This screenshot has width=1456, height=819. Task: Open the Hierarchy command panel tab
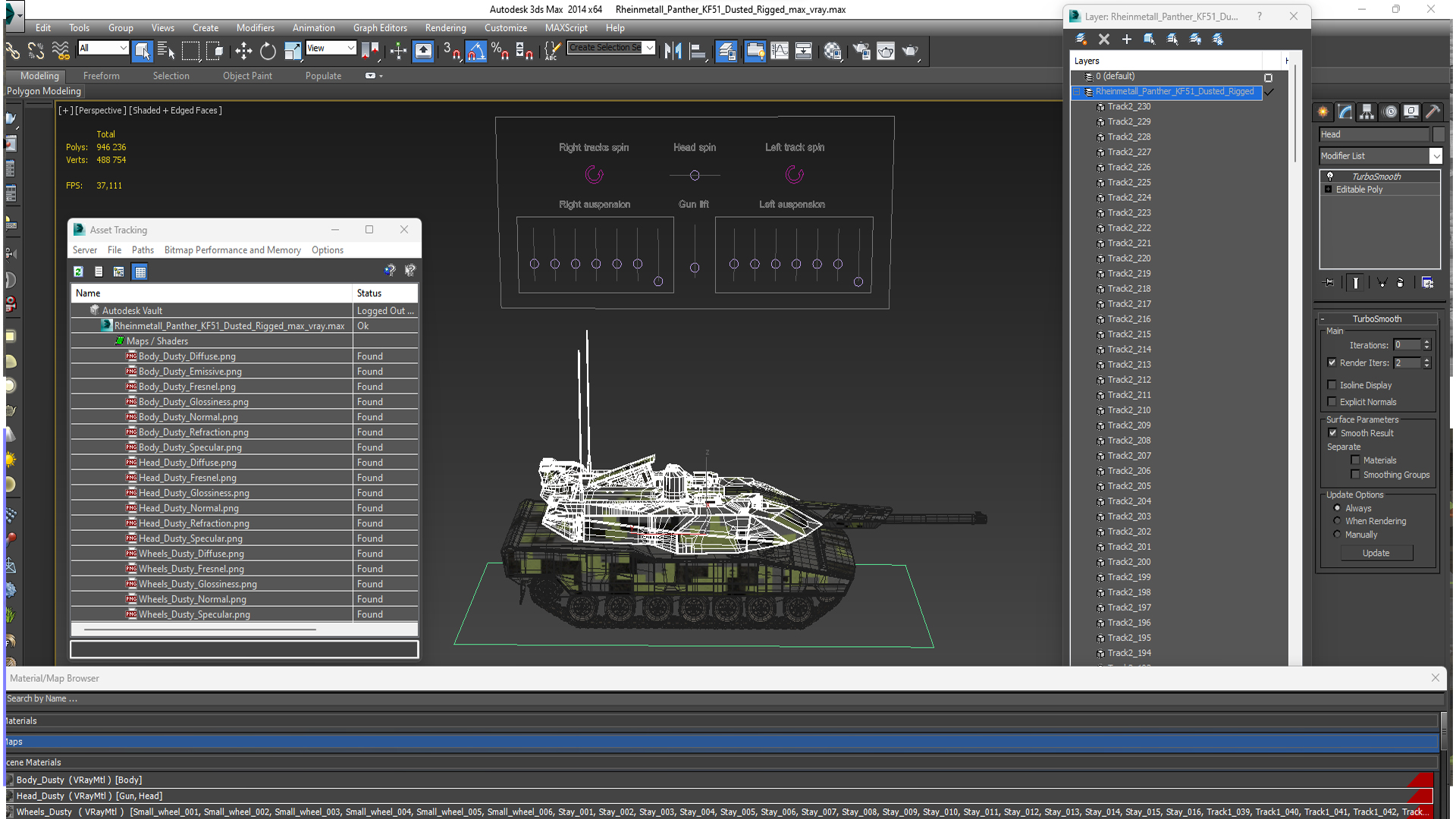point(1367,111)
